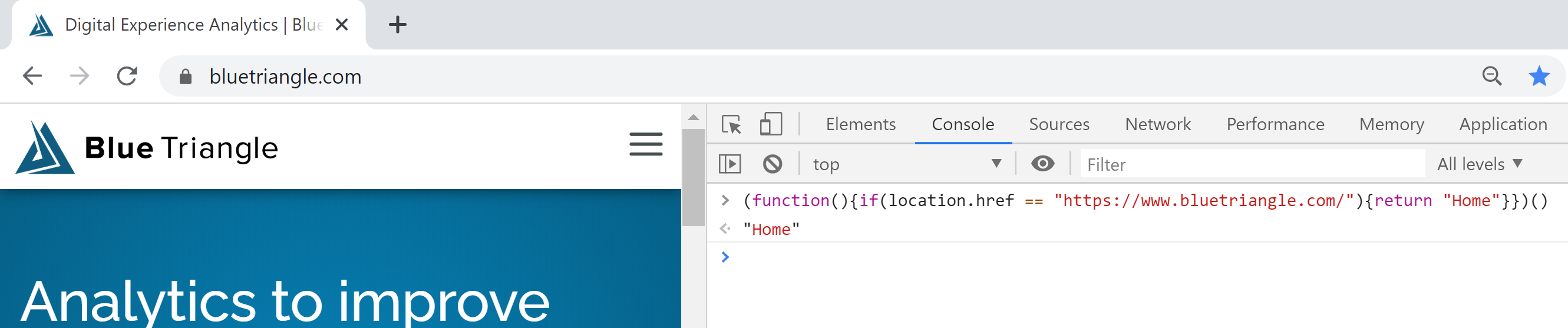Click the browser back arrow
Viewport: 1568px width, 328px height.
pyautogui.click(x=32, y=76)
